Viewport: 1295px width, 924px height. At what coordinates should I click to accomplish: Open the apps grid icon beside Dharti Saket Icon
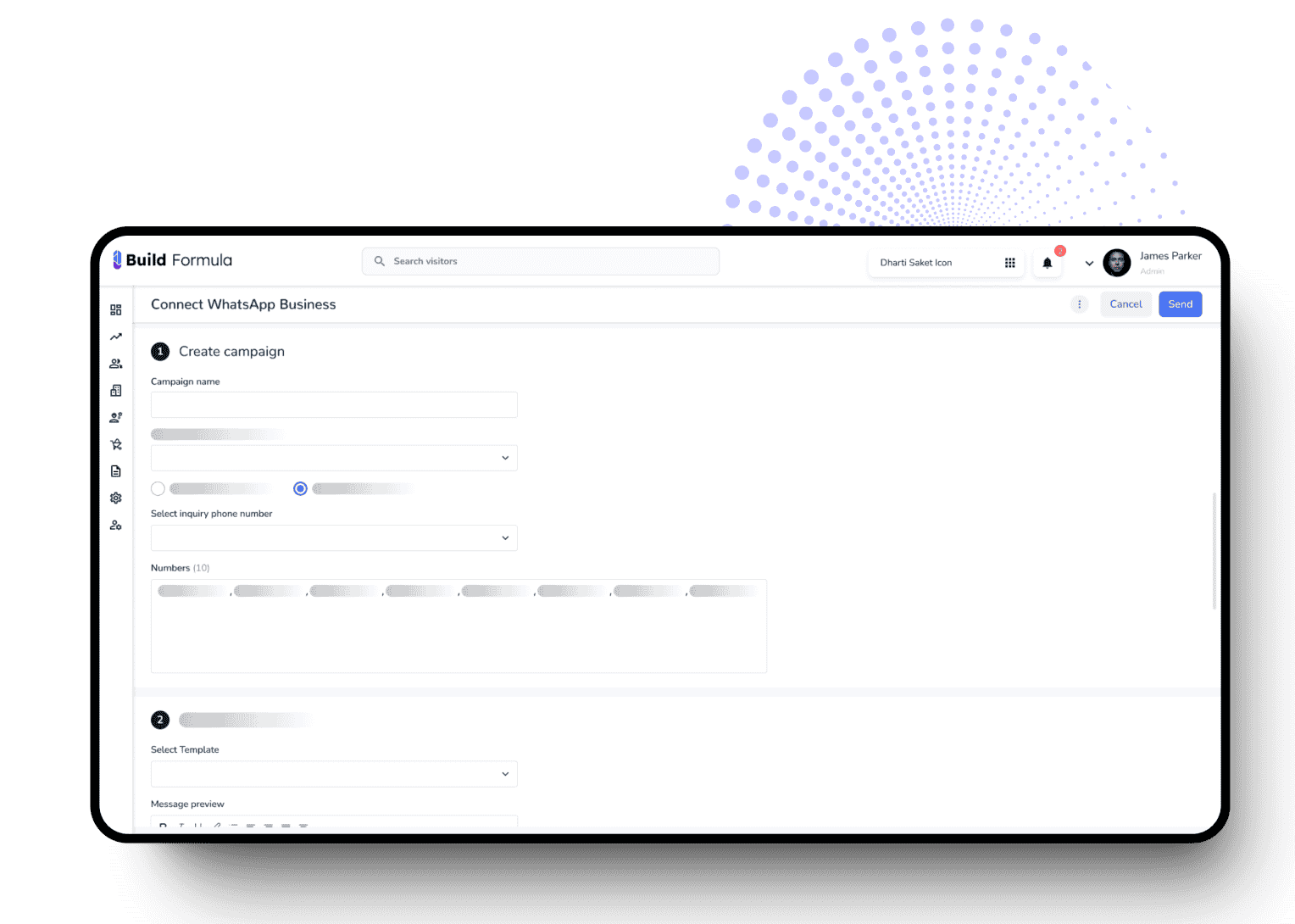(x=1009, y=263)
